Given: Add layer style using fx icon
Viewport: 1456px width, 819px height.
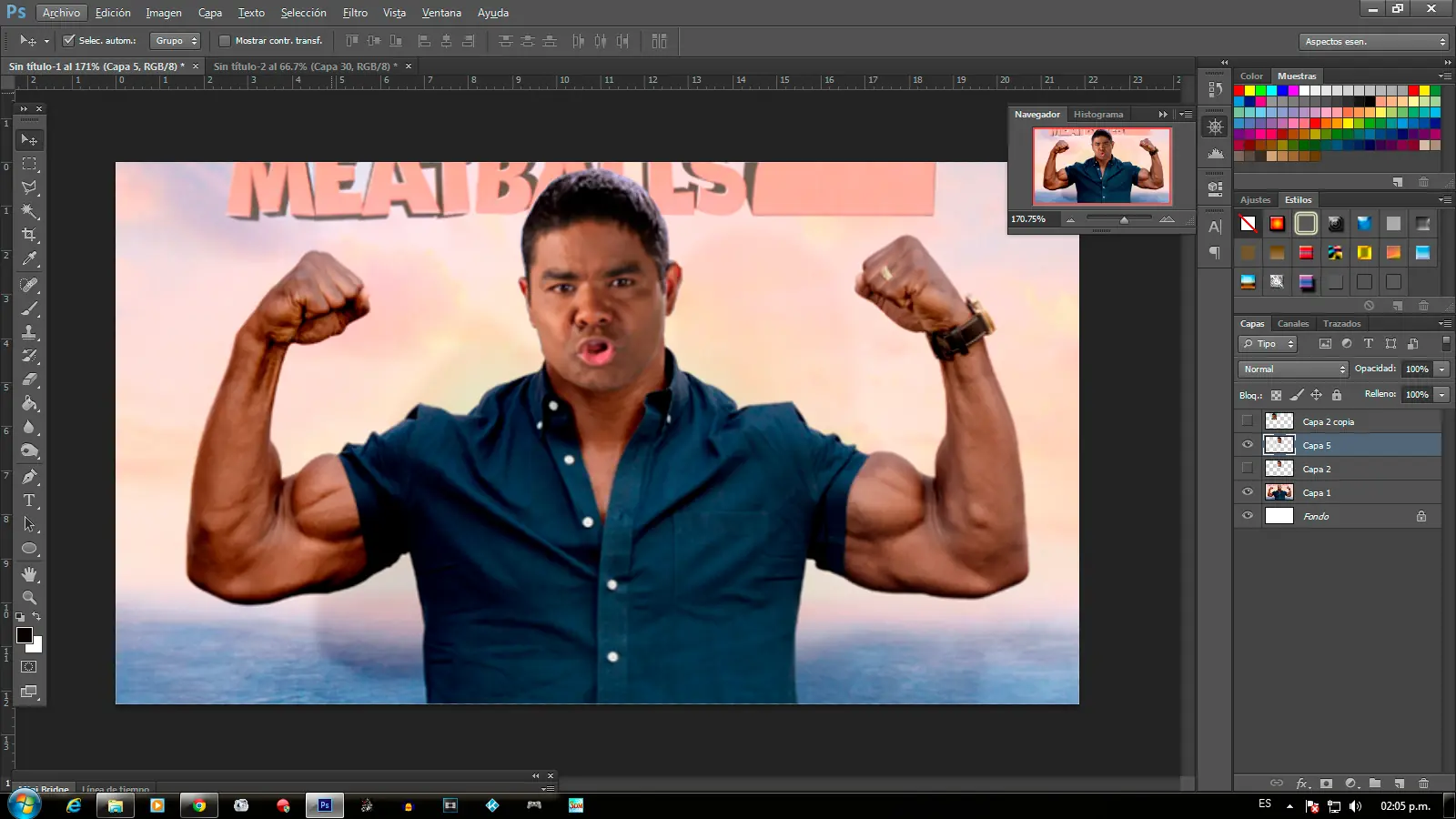Looking at the screenshot, I should (1302, 784).
